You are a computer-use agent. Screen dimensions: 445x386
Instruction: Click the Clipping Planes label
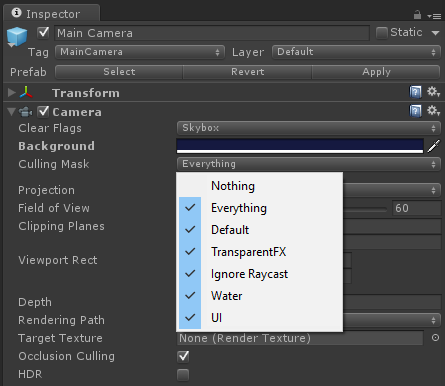point(61,226)
